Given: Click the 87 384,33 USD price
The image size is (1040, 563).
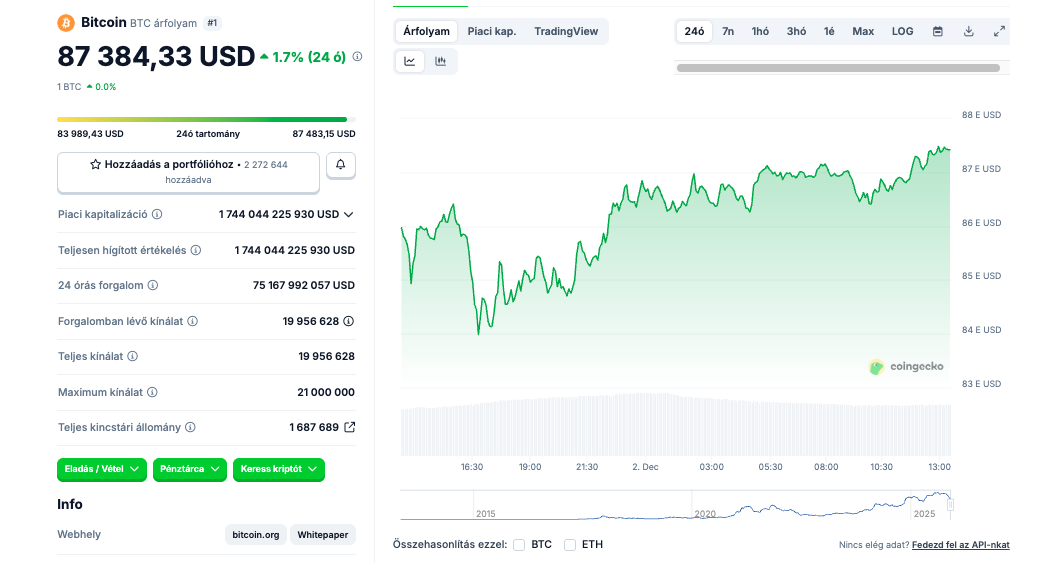Looking at the screenshot, I should pyautogui.click(x=156, y=56).
